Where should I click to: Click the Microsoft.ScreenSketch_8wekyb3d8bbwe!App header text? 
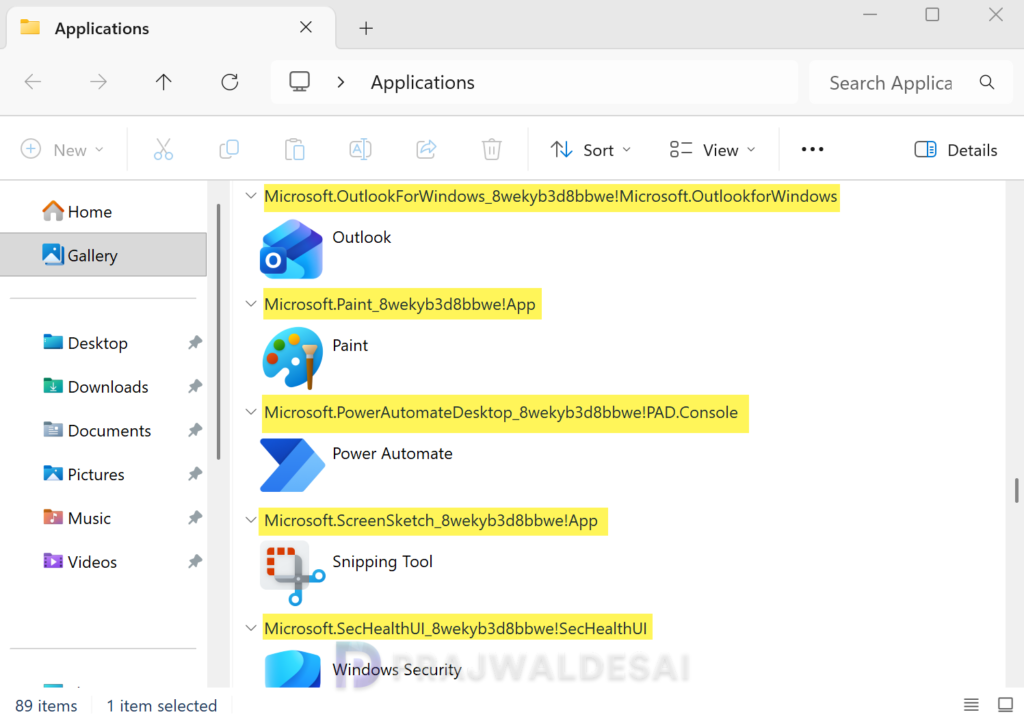(x=431, y=520)
